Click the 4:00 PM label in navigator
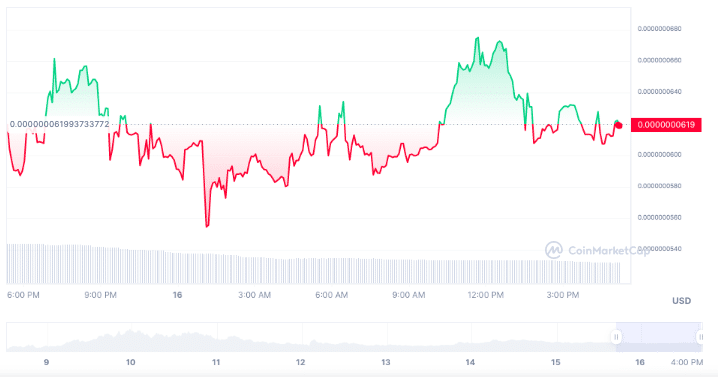 point(687,362)
